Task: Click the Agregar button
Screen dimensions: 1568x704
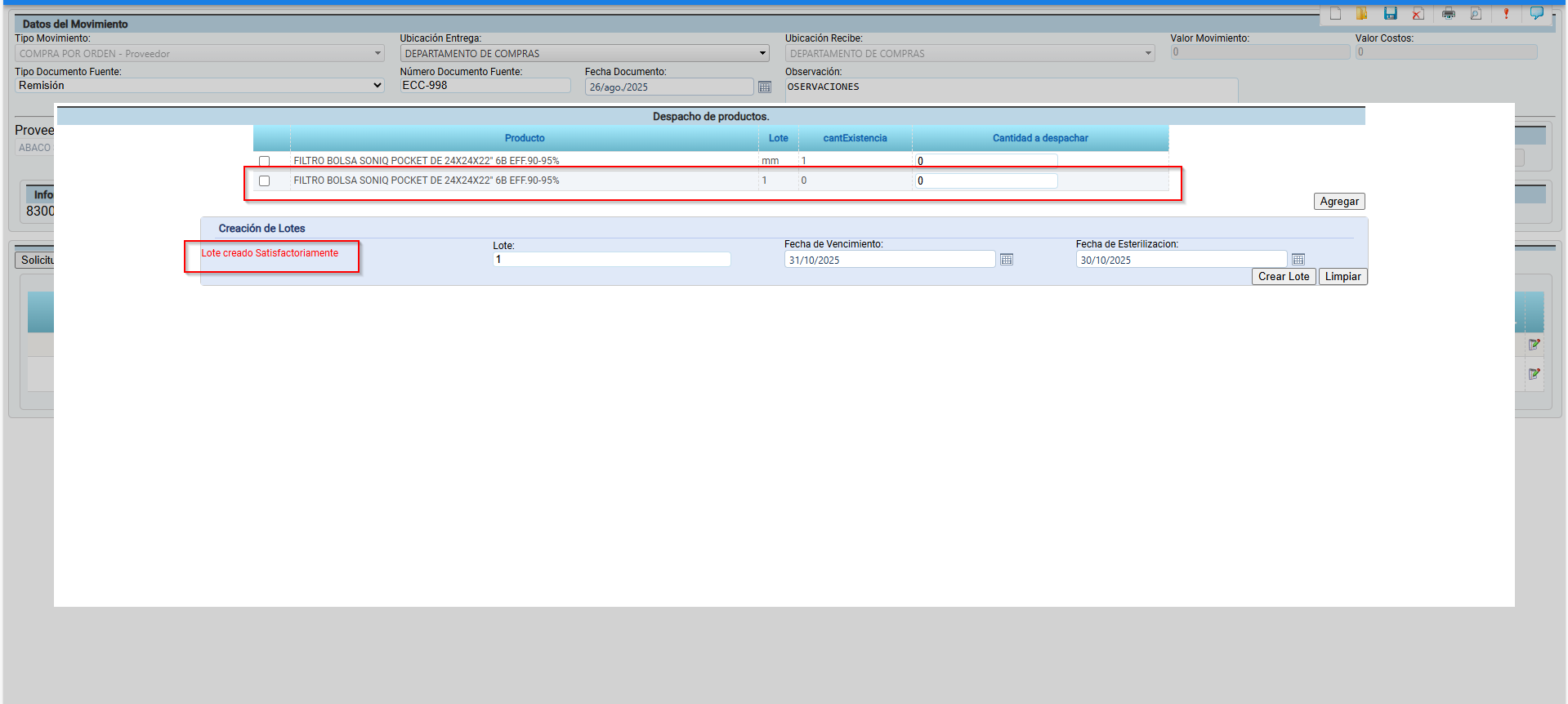Action: 1338,202
